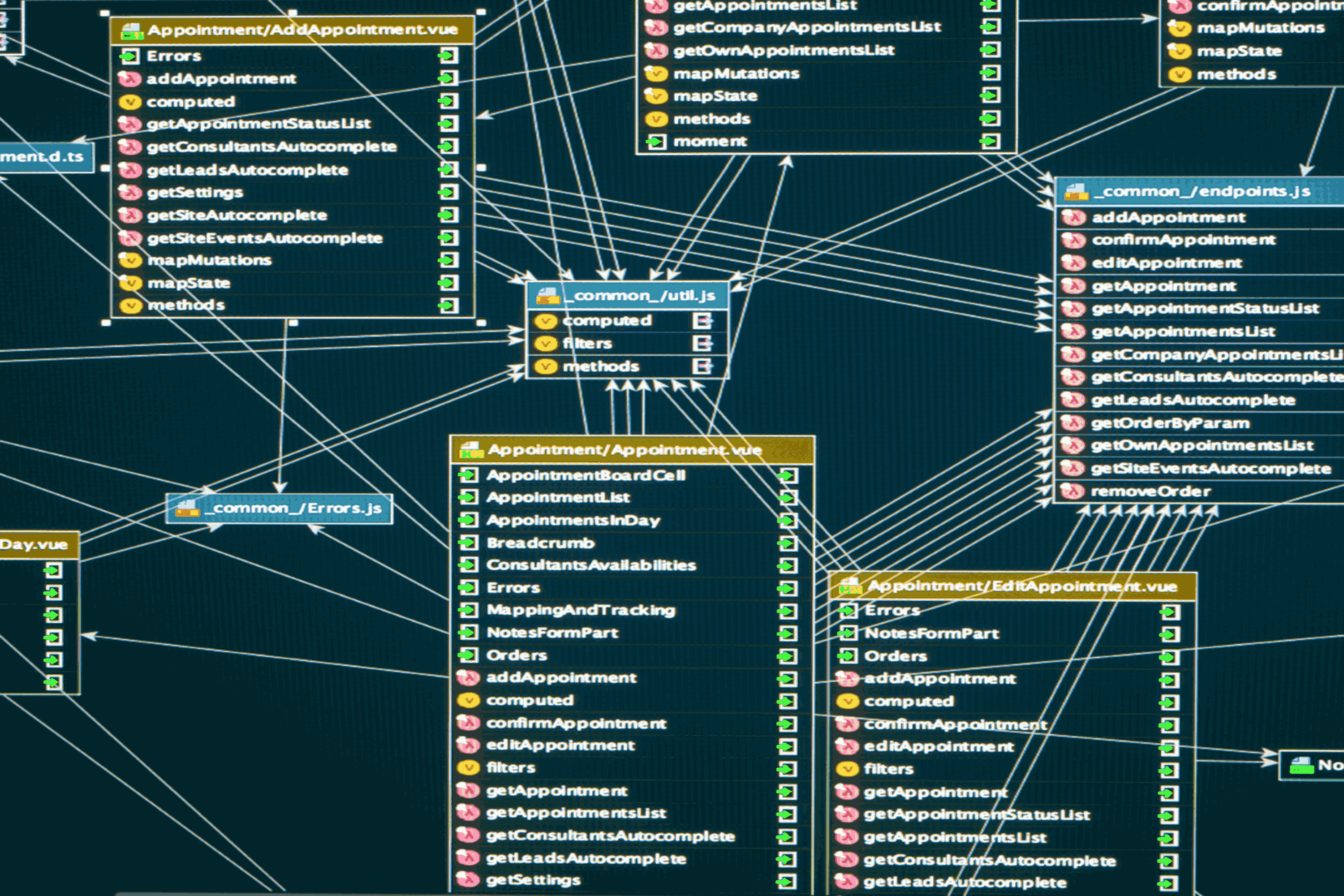This screenshot has width=1344, height=896.
Task: Click AppointmentList in the Appointment.vue node
Action: point(558,498)
